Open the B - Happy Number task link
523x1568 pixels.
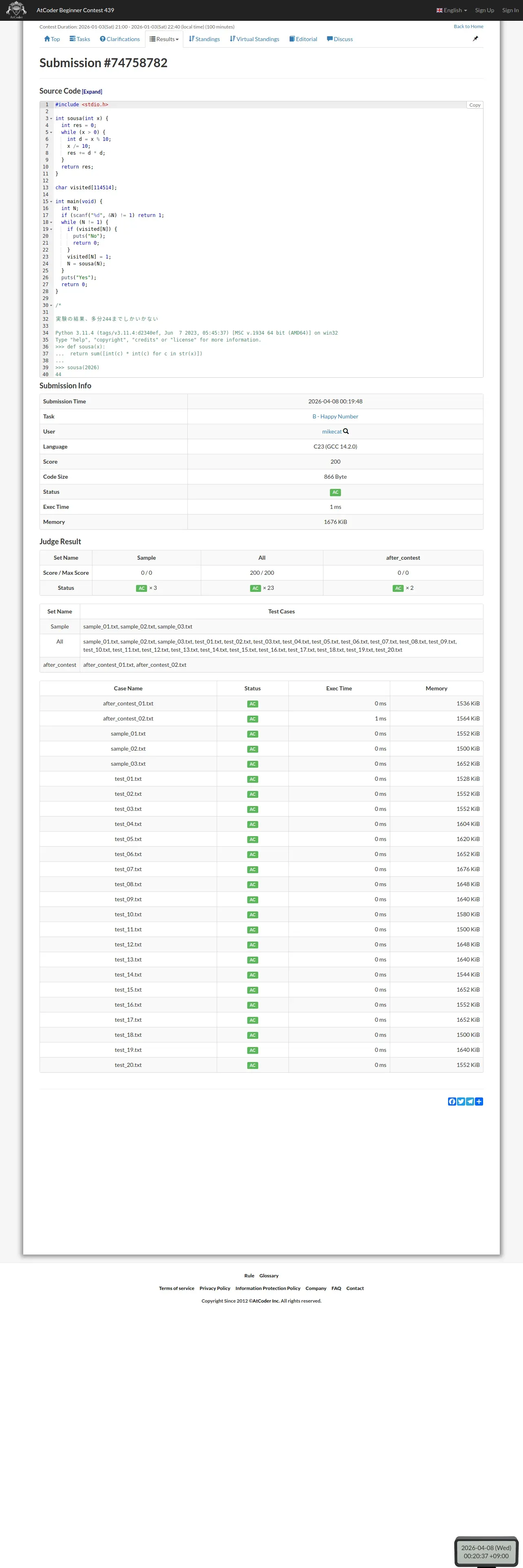coord(336,417)
